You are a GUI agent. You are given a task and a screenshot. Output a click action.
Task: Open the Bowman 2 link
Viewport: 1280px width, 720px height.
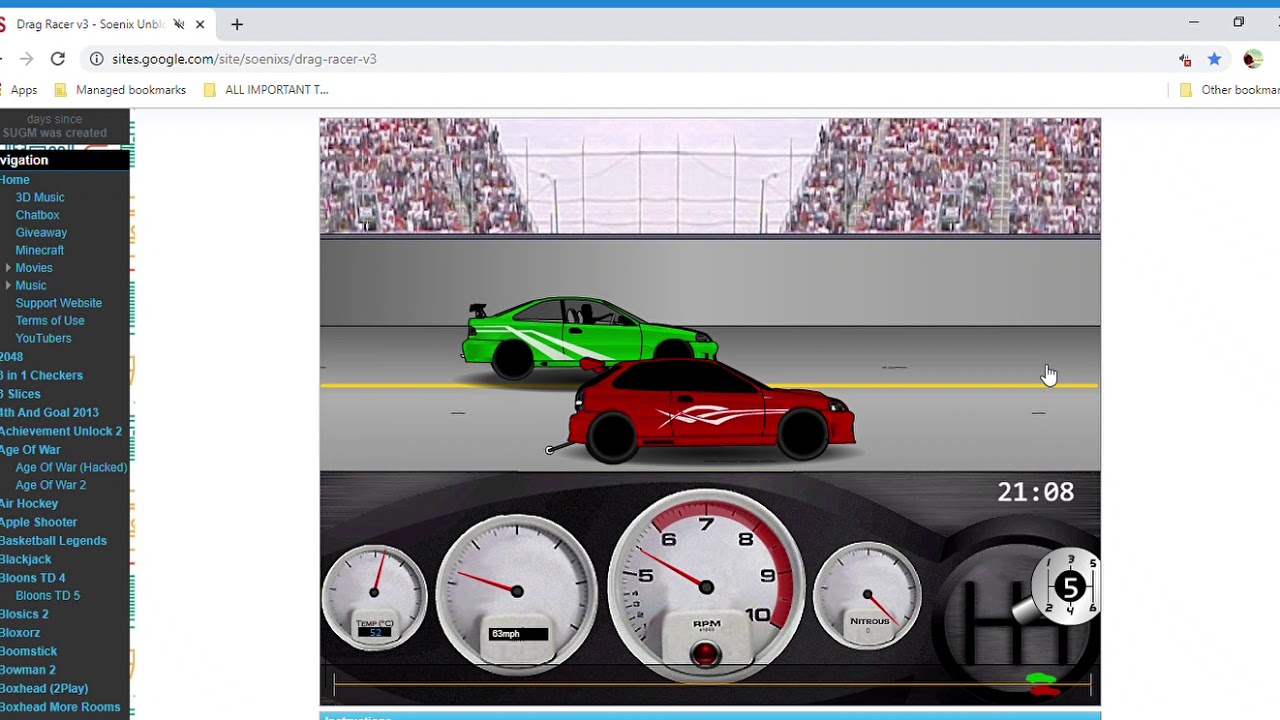pyautogui.click(x=28, y=670)
